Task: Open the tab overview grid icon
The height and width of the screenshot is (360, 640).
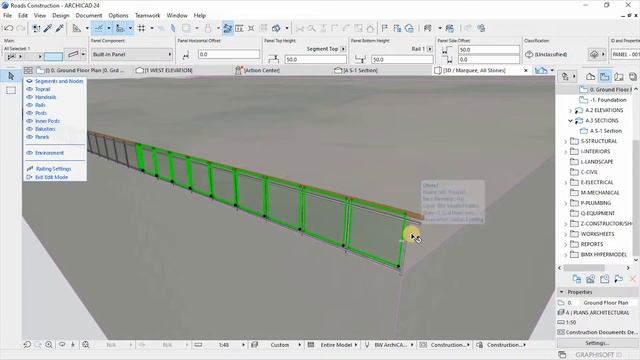Action: [28, 71]
